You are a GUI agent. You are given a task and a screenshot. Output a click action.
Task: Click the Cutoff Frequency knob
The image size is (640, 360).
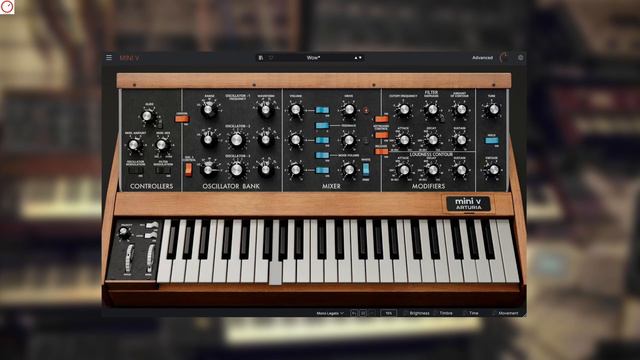(404, 109)
